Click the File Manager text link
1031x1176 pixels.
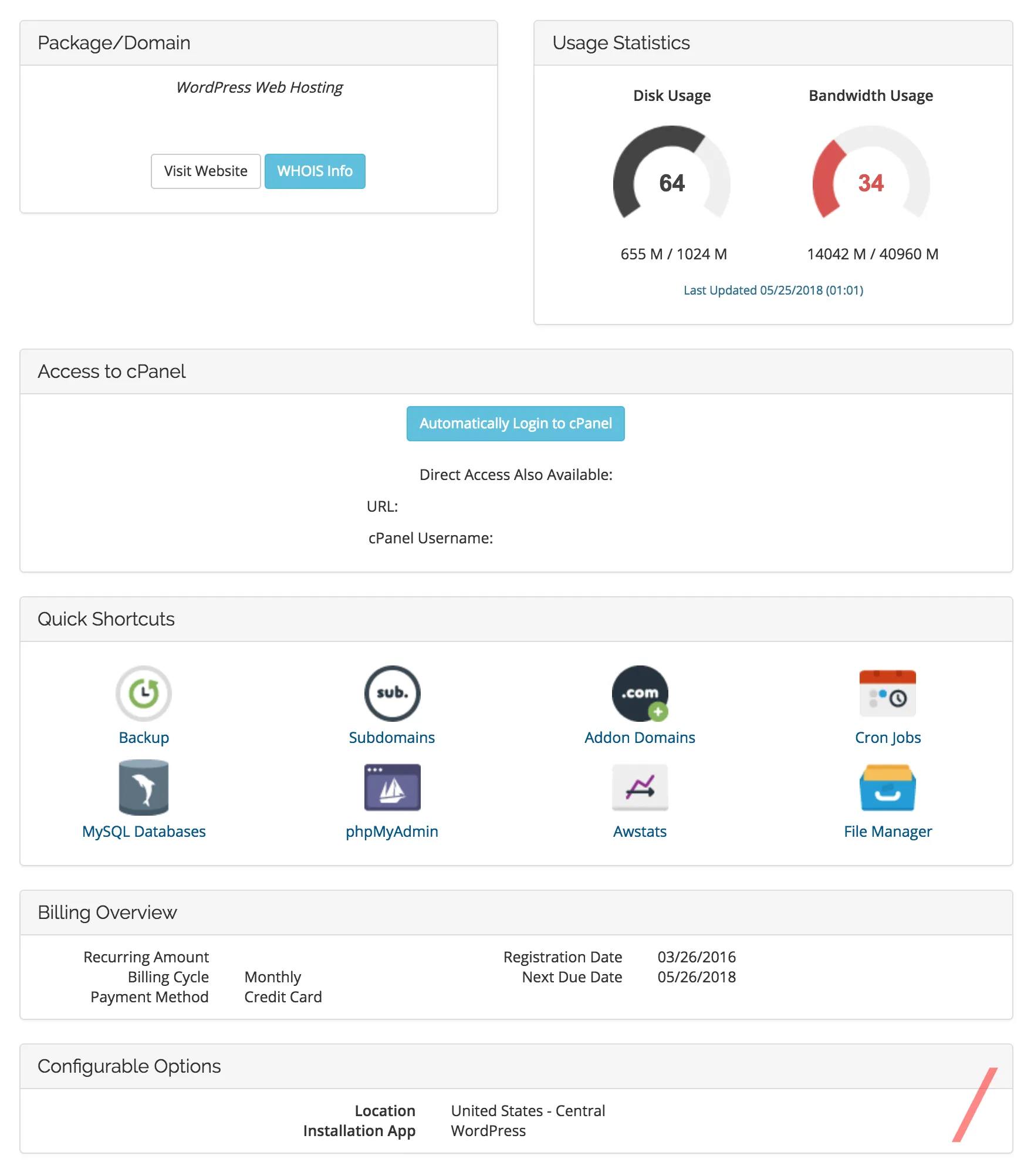point(887,832)
